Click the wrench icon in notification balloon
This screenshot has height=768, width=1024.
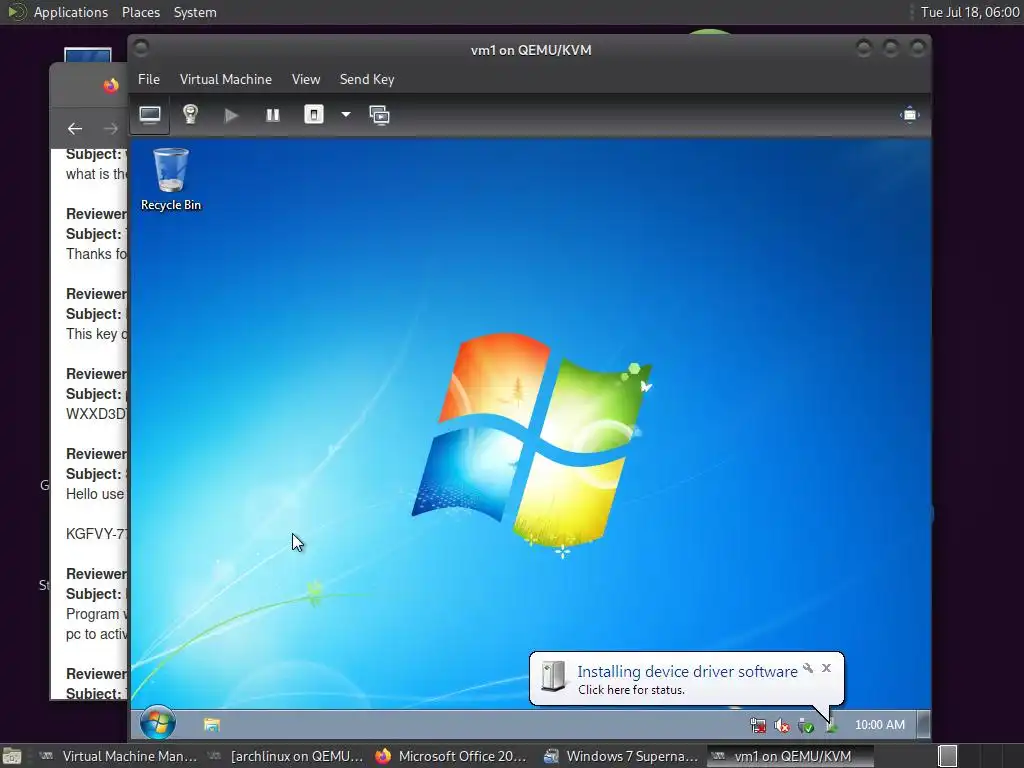pos(808,668)
